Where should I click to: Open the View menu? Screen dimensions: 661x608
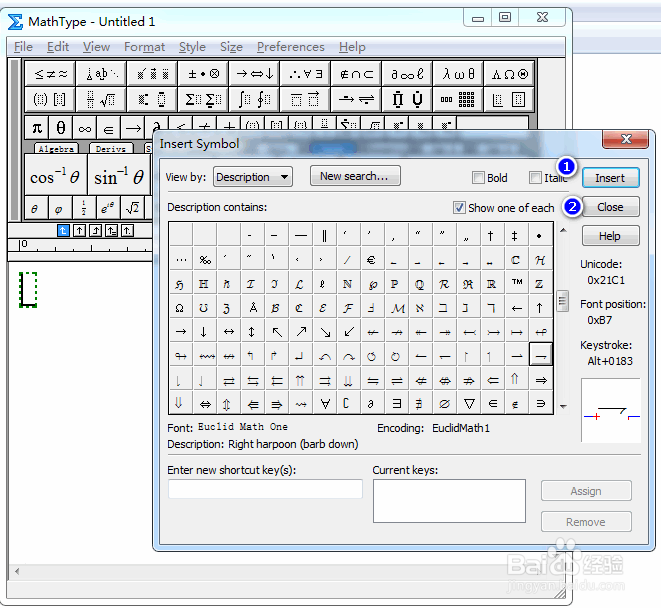click(96, 47)
